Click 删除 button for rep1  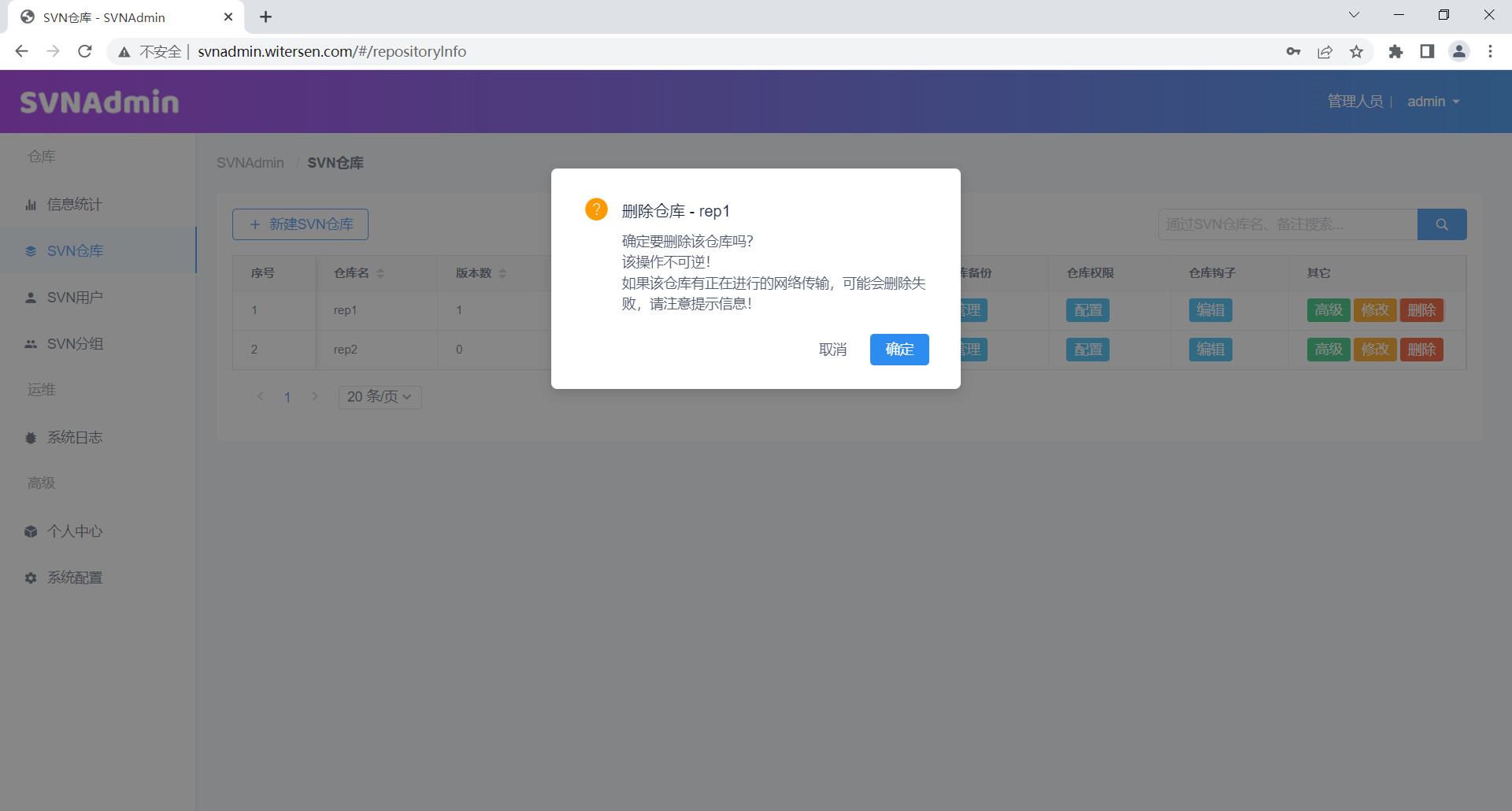[x=1421, y=310]
